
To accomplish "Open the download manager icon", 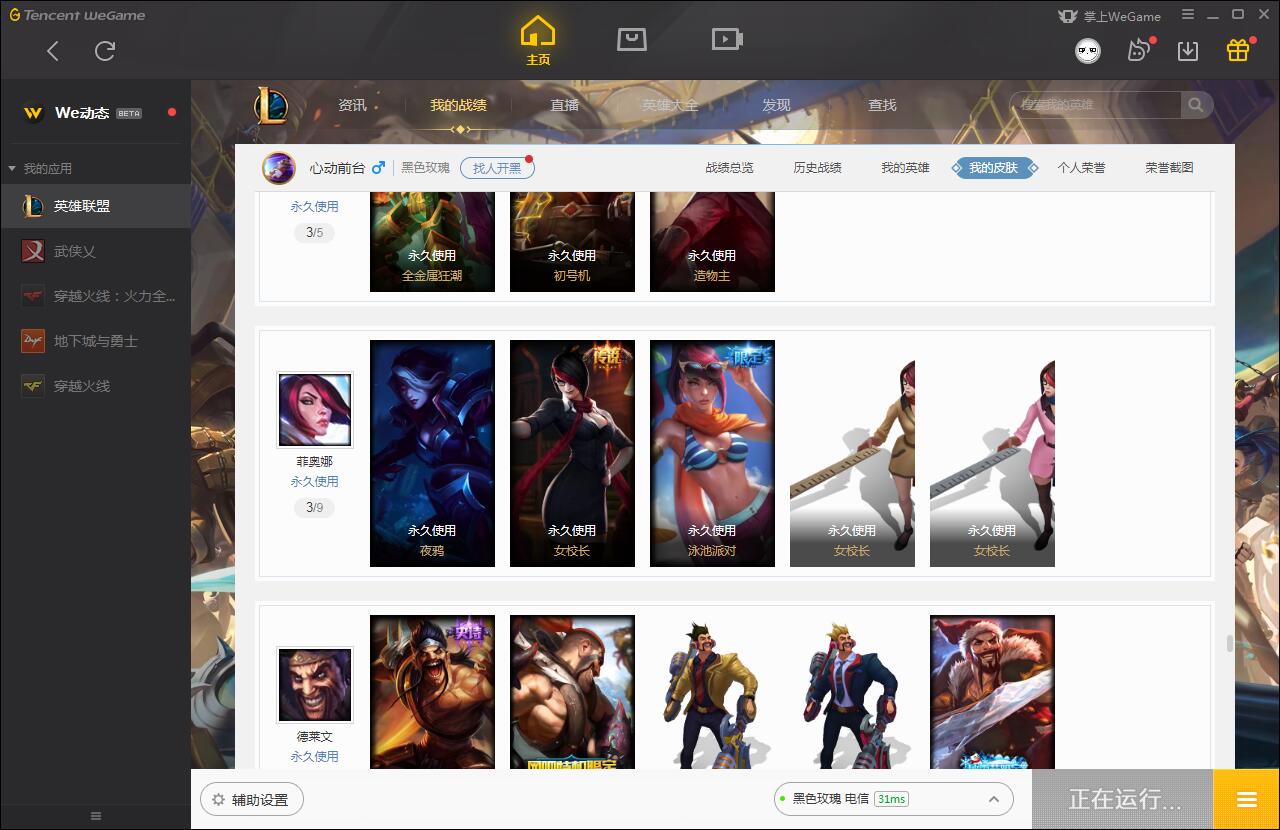I will tap(1188, 50).
